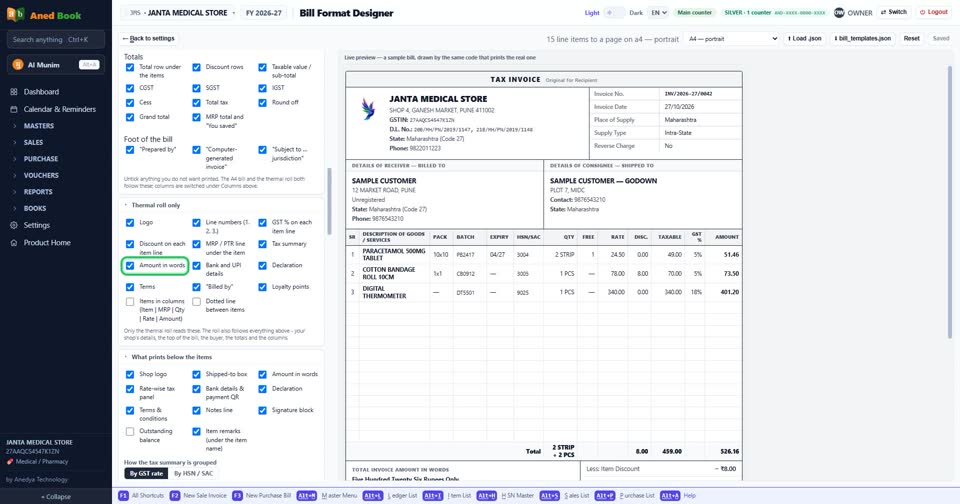Go back using Back to settings

pos(149,39)
